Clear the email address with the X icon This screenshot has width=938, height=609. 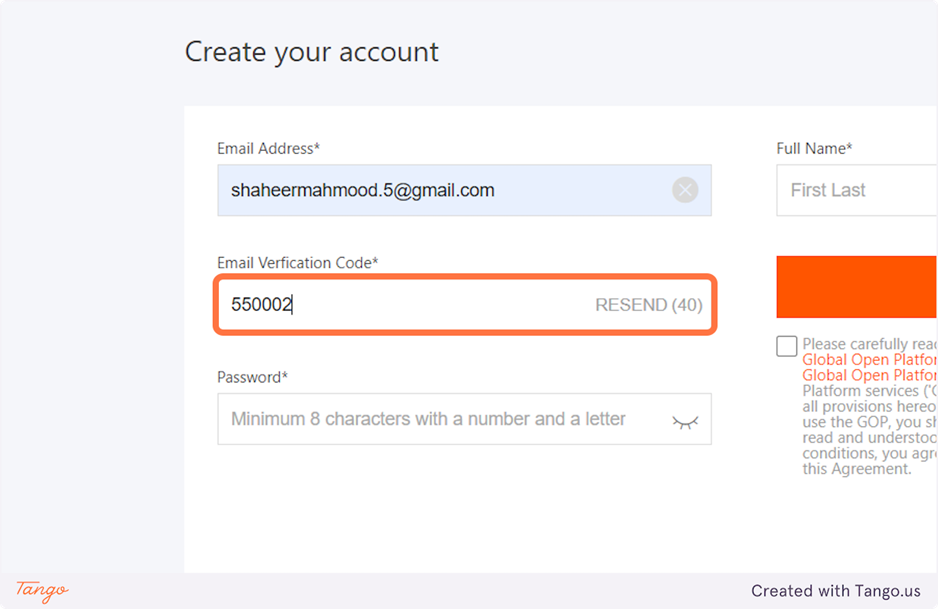(685, 190)
